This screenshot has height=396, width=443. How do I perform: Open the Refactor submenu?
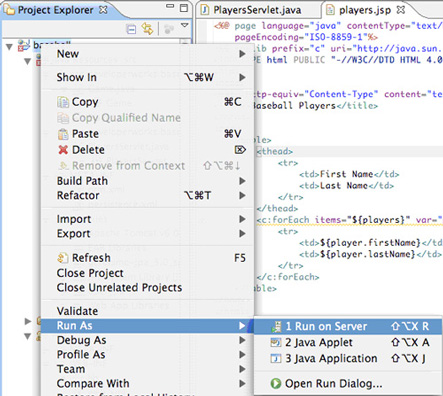(147, 195)
